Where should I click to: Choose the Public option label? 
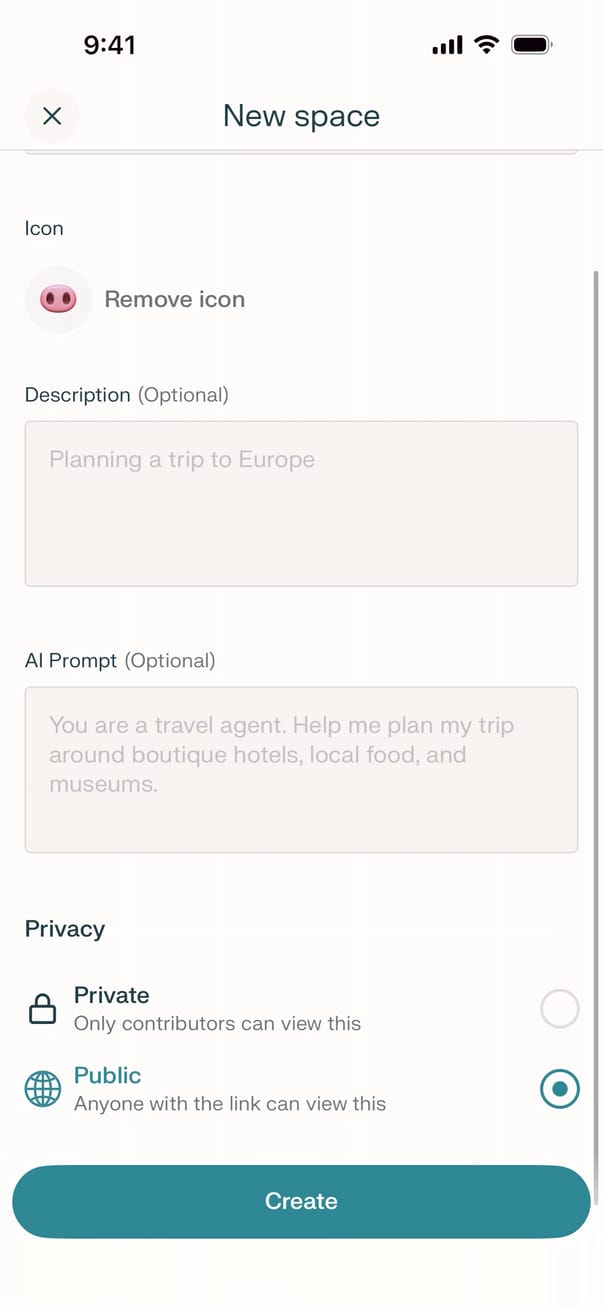pyautogui.click(x=108, y=1075)
